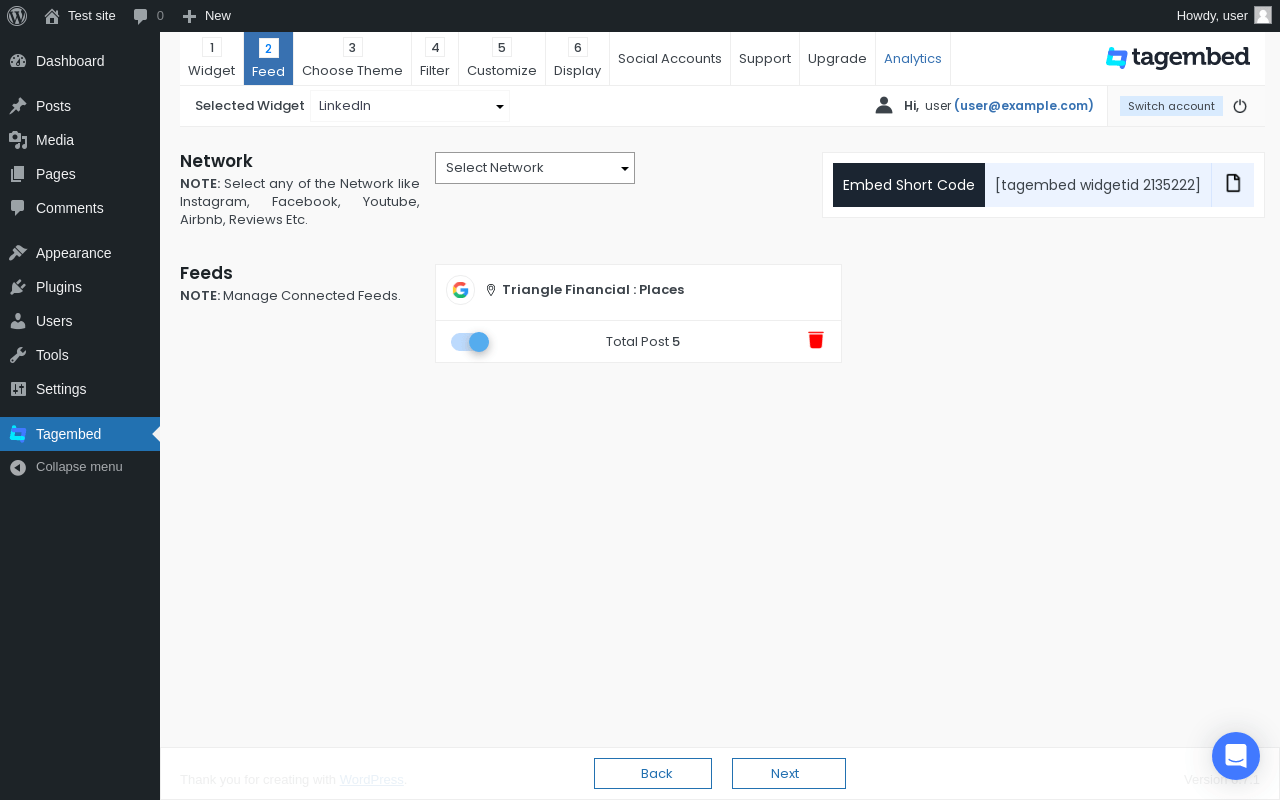
Task: Click the Switch account button
Action: coord(1171,106)
